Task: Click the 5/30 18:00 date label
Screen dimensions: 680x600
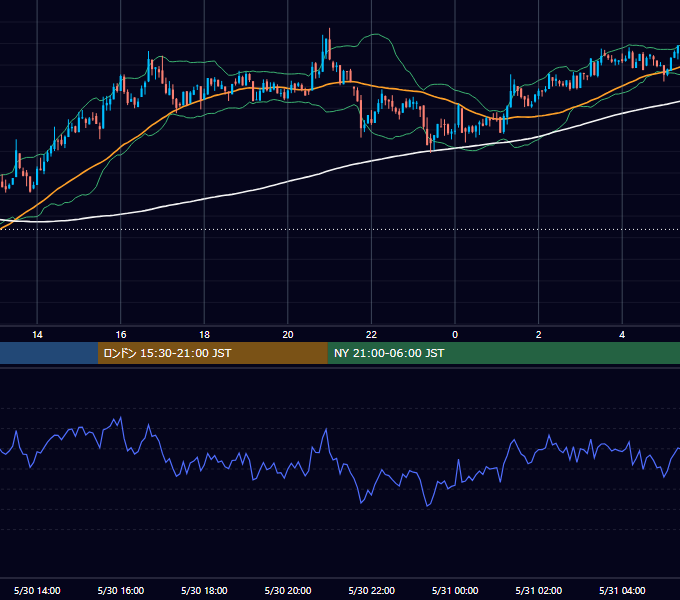Action: (x=204, y=590)
